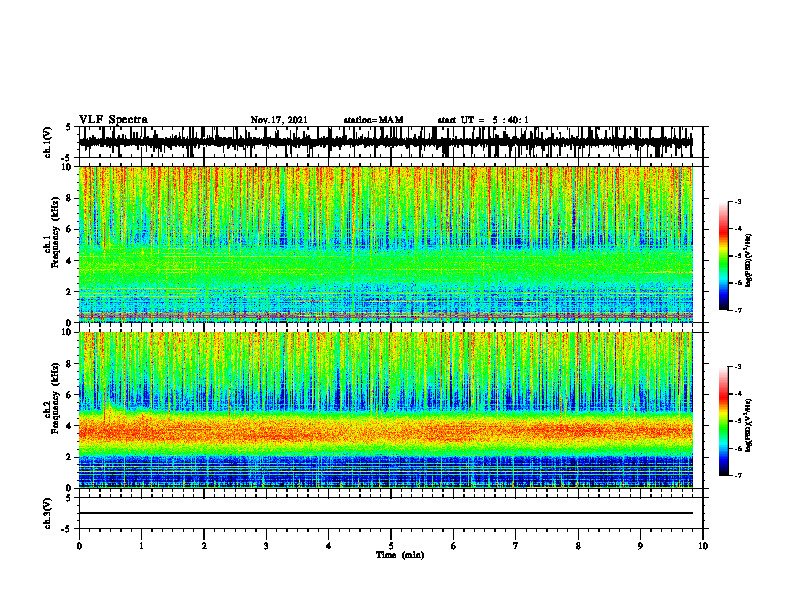Click the ch.2 color bar "-3" label
792x612 pixels.
coord(738,367)
